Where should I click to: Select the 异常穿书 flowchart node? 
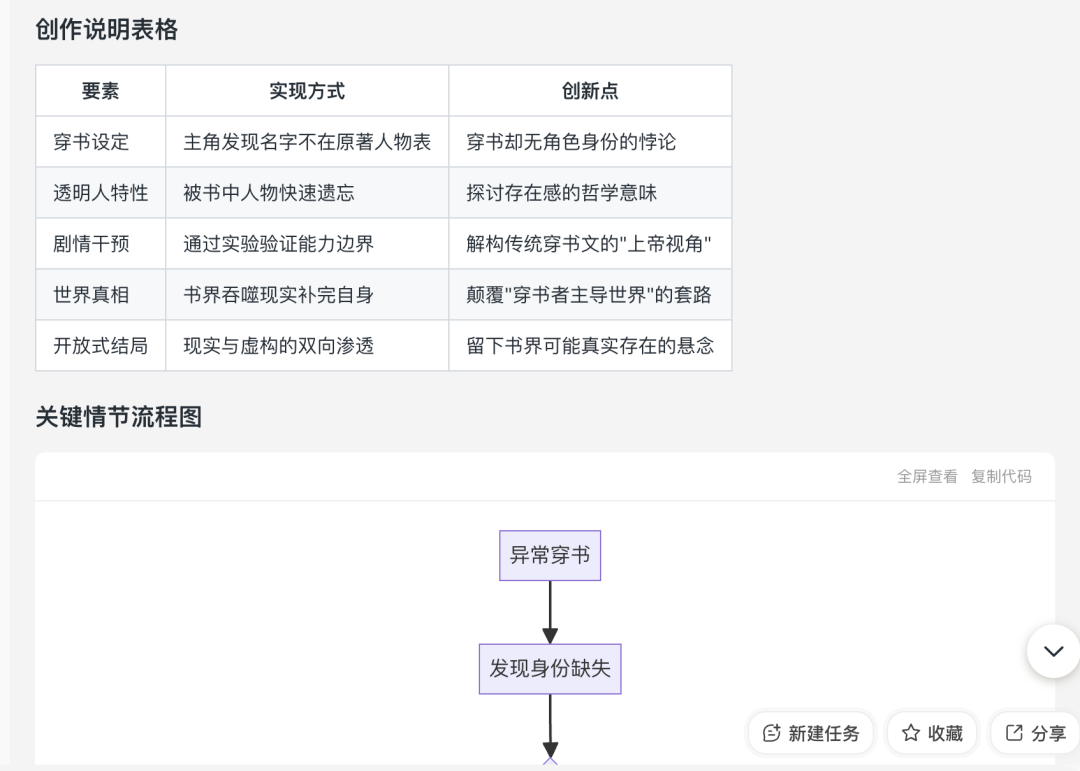click(550, 555)
